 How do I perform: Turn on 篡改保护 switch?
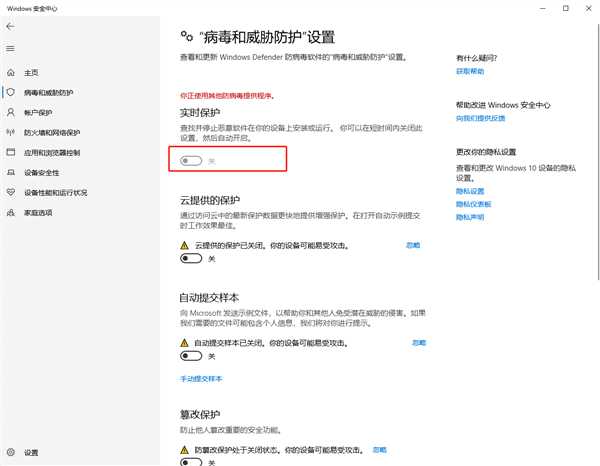click(x=191, y=462)
